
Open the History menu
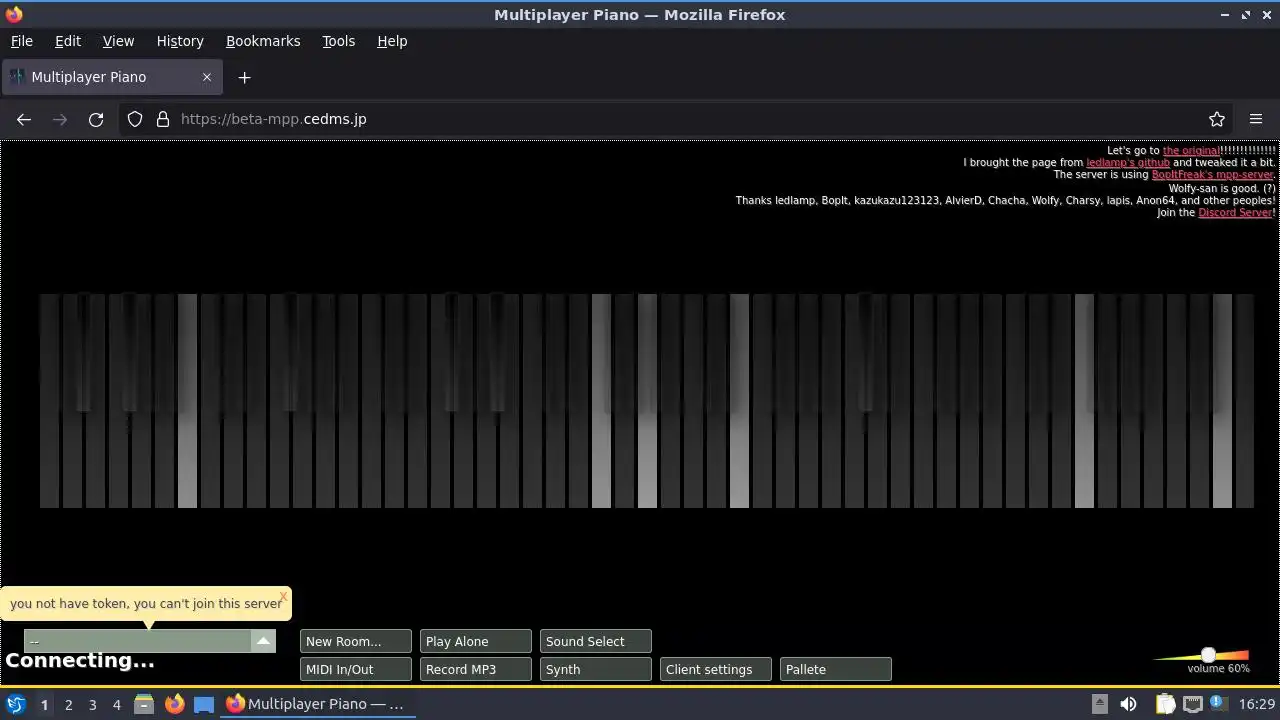pyautogui.click(x=180, y=41)
